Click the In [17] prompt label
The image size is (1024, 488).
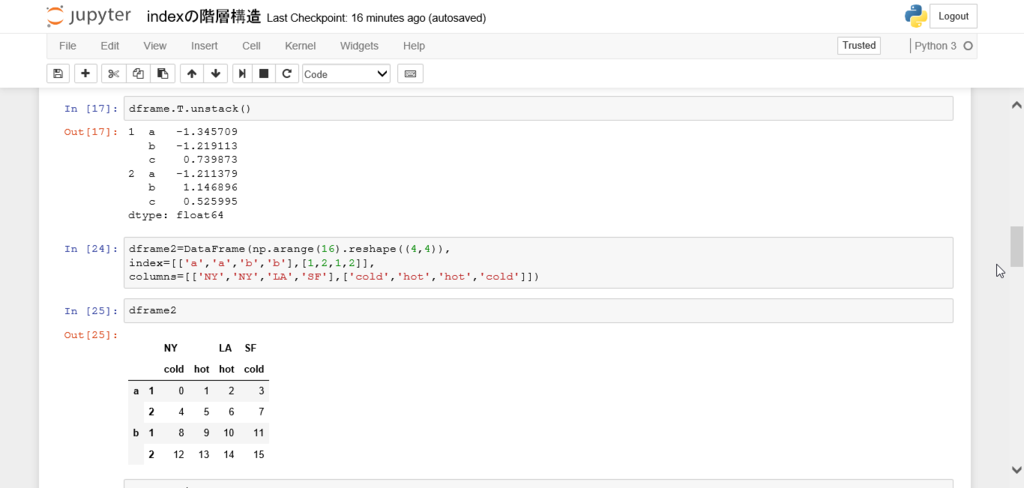(x=91, y=109)
